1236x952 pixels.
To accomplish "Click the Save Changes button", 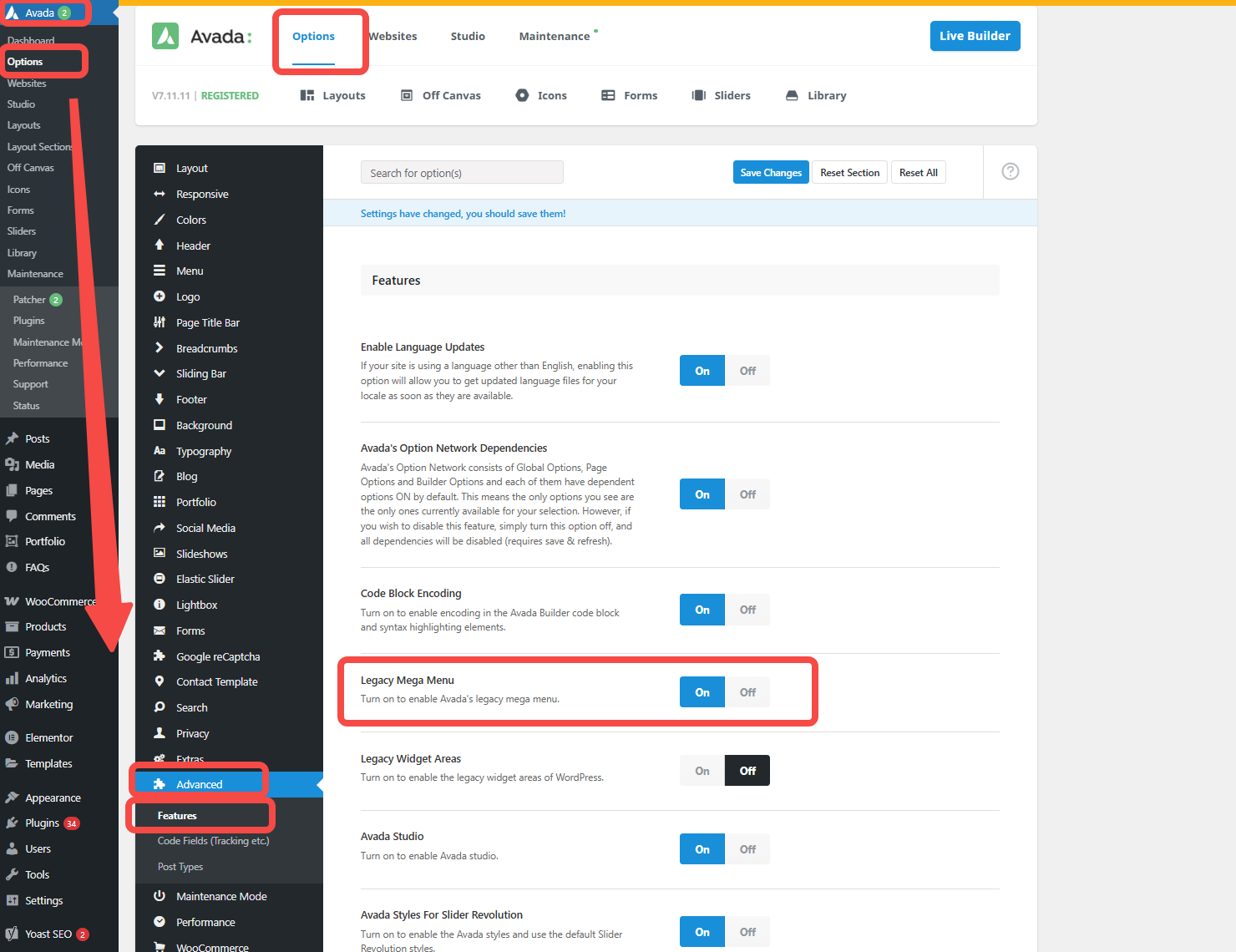I will [x=770, y=172].
